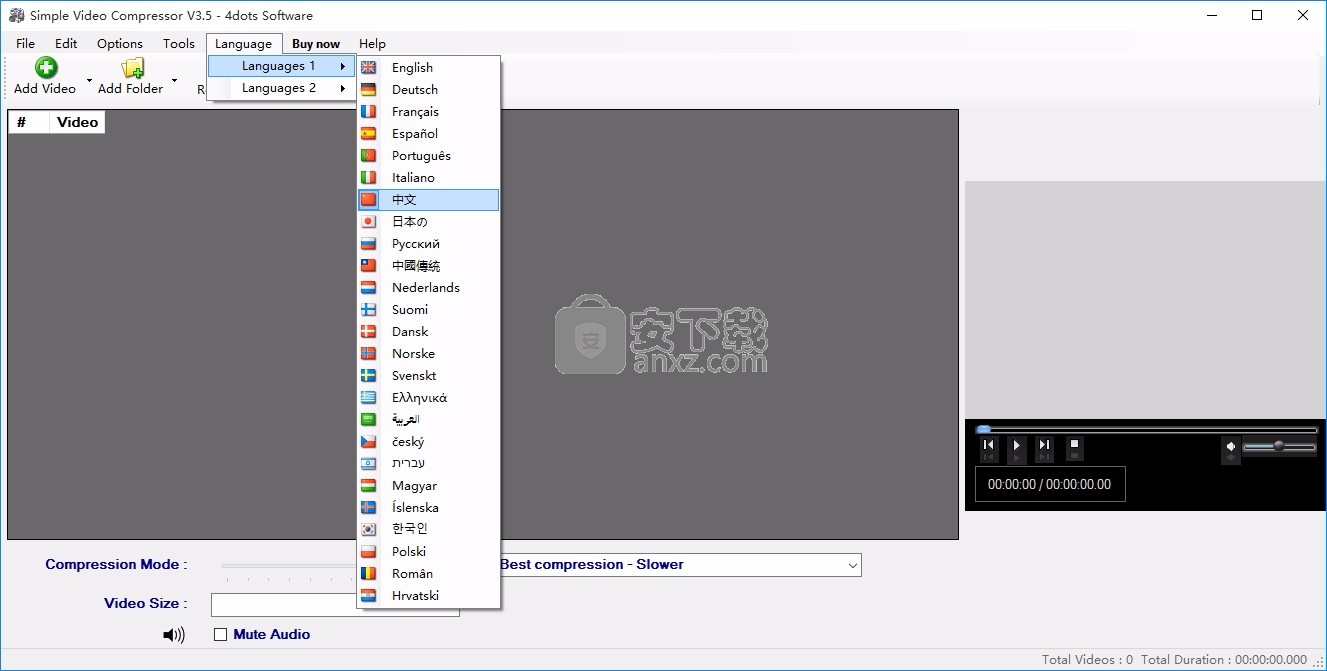Open the Add Video dropdown arrow

[x=89, y=80]
